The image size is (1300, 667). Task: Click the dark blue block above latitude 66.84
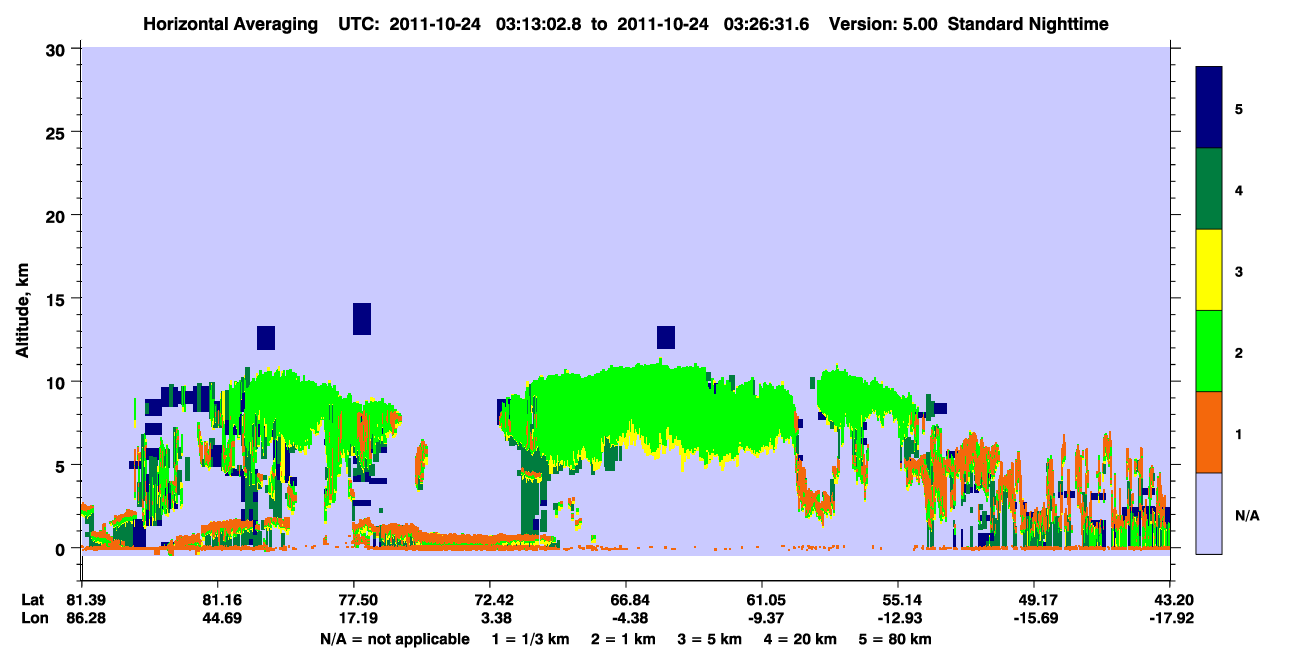tap(666, 337)
